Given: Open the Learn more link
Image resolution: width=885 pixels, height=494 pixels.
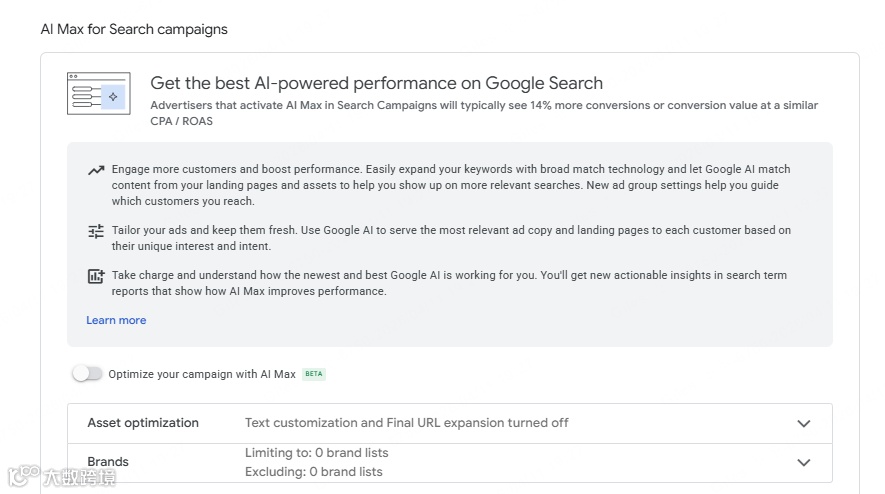Looking at the screenshot, I should (116, 320).
